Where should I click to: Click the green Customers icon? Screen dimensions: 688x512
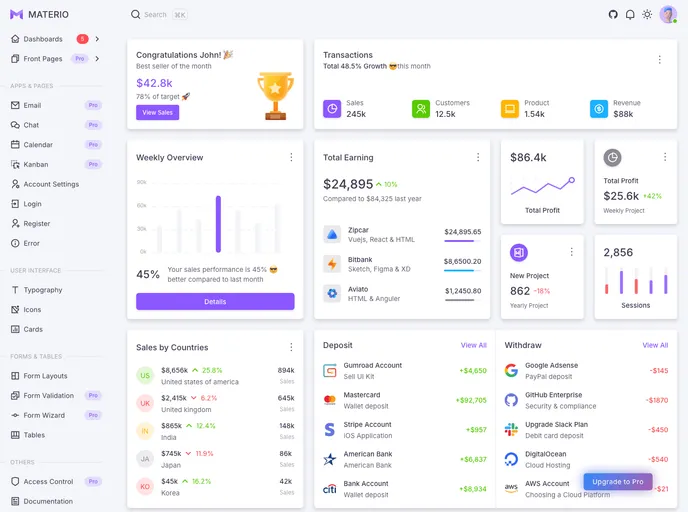pyautogui.click(x=421, y=109)
